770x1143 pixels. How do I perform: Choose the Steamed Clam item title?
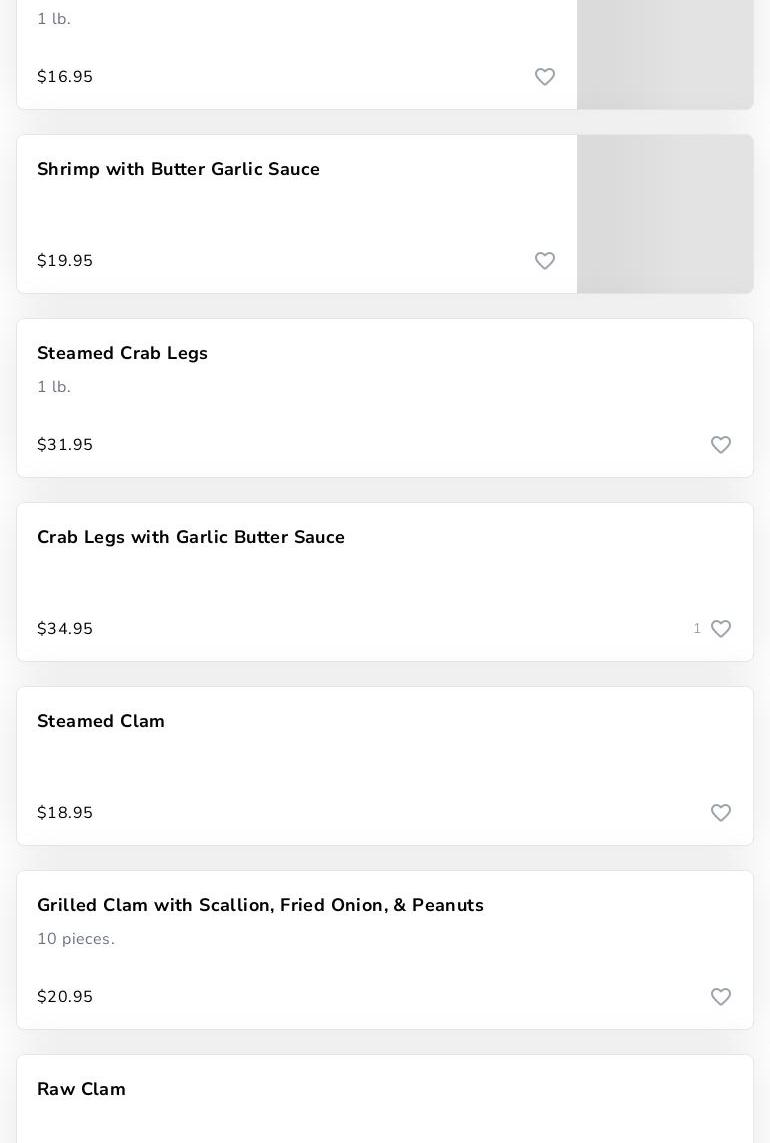101,722
